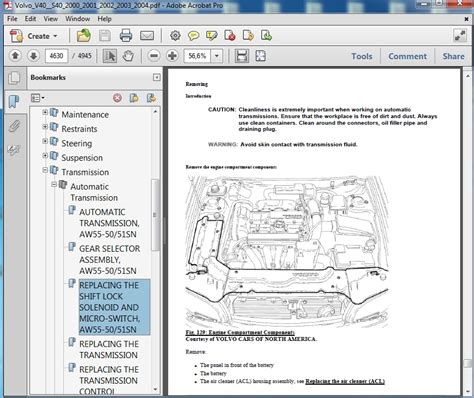Image resolution: width=474 pixels, height=398 pixels.
Task: Open AUTOMATIC TRANSMISSION, AW55-50/51SN bookmark
Action: pos(109,223)
